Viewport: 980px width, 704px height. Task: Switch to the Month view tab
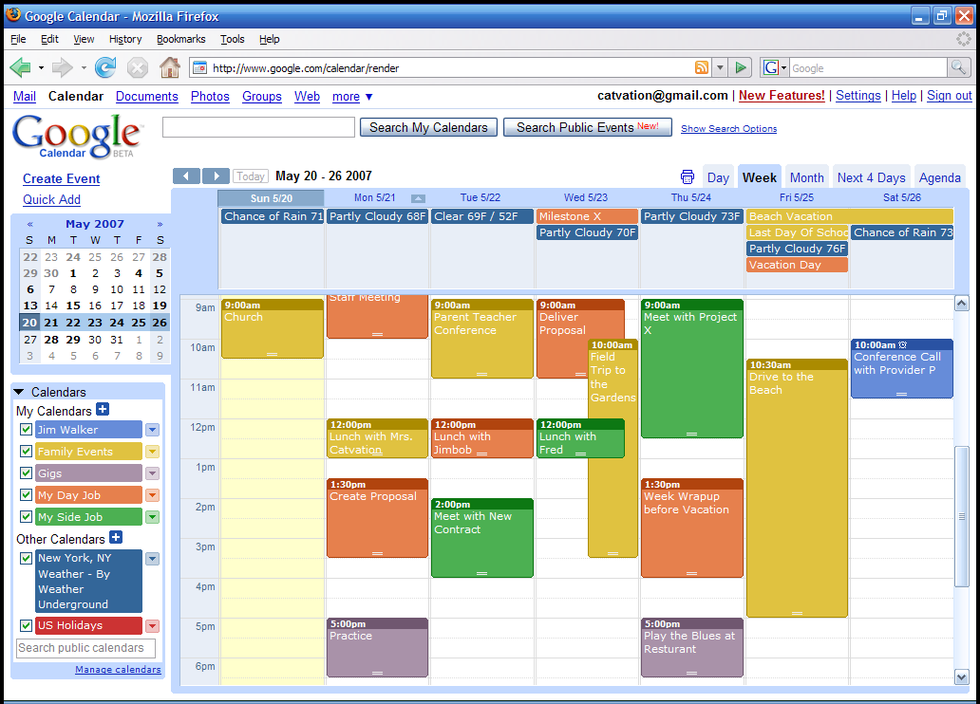tap(806, 177)
